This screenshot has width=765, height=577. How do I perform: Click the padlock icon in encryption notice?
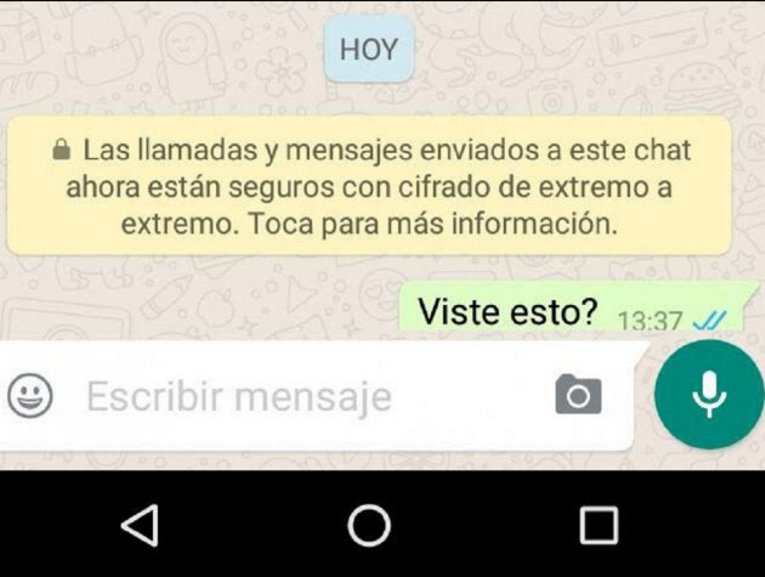point(61,149)
